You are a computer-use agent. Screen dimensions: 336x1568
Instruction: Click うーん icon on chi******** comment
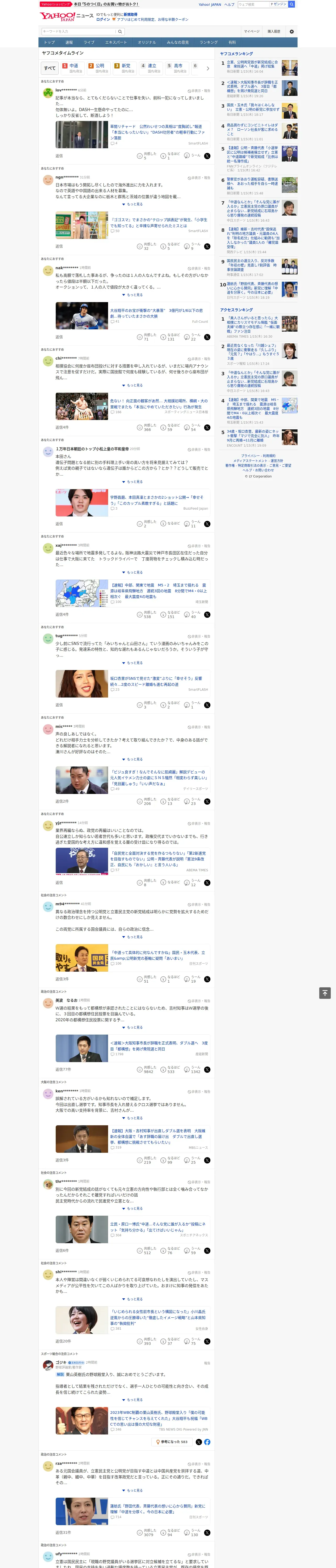pyautogui.click(x=187, y=428)
